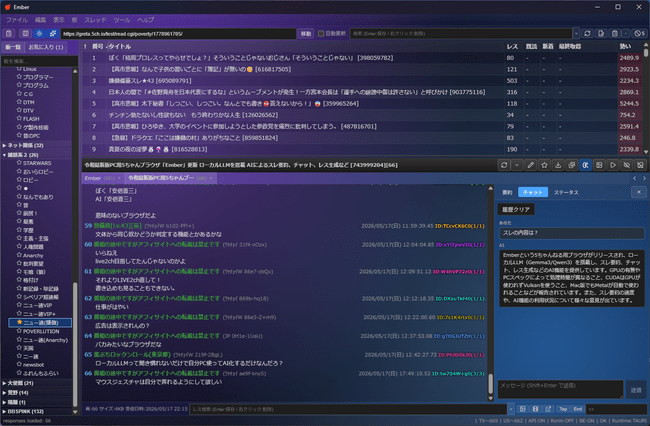
Task: Sort threads by the レス column header
Action: [512, 46]
